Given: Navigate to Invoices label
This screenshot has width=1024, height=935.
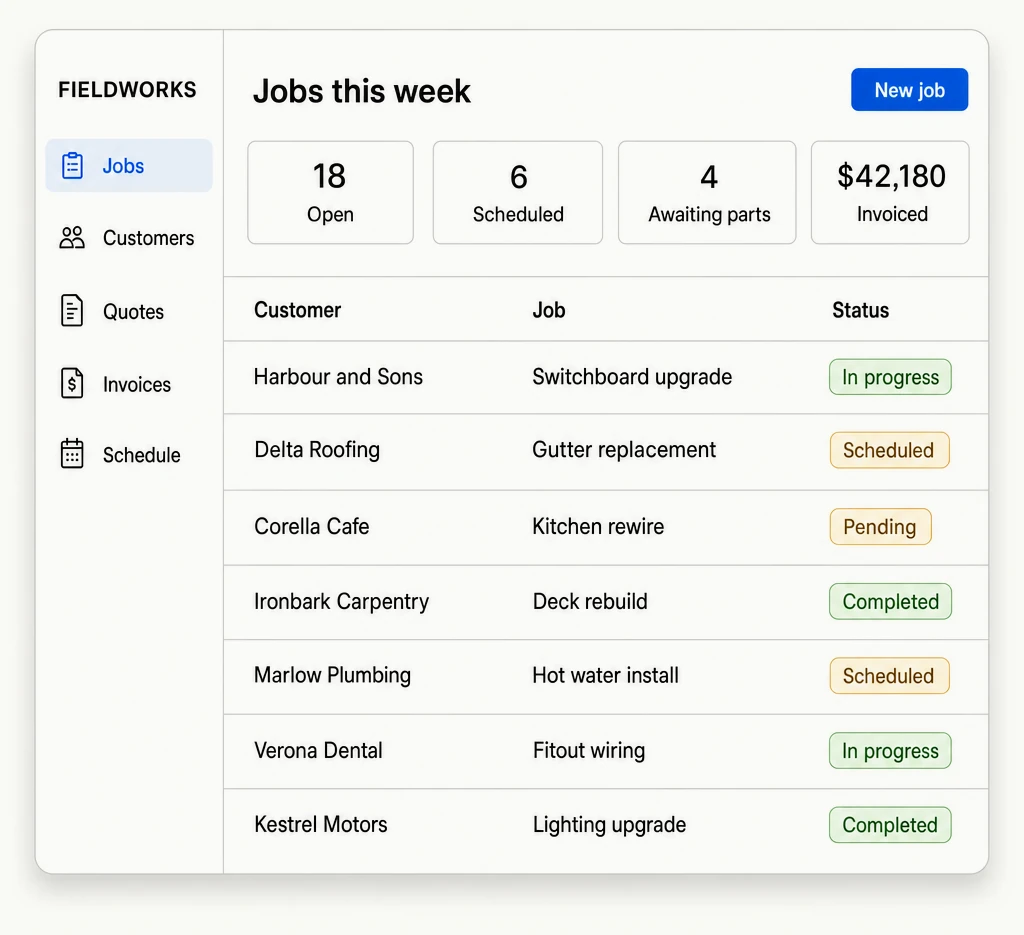Looking at the screenshot, I should (136, 385).
